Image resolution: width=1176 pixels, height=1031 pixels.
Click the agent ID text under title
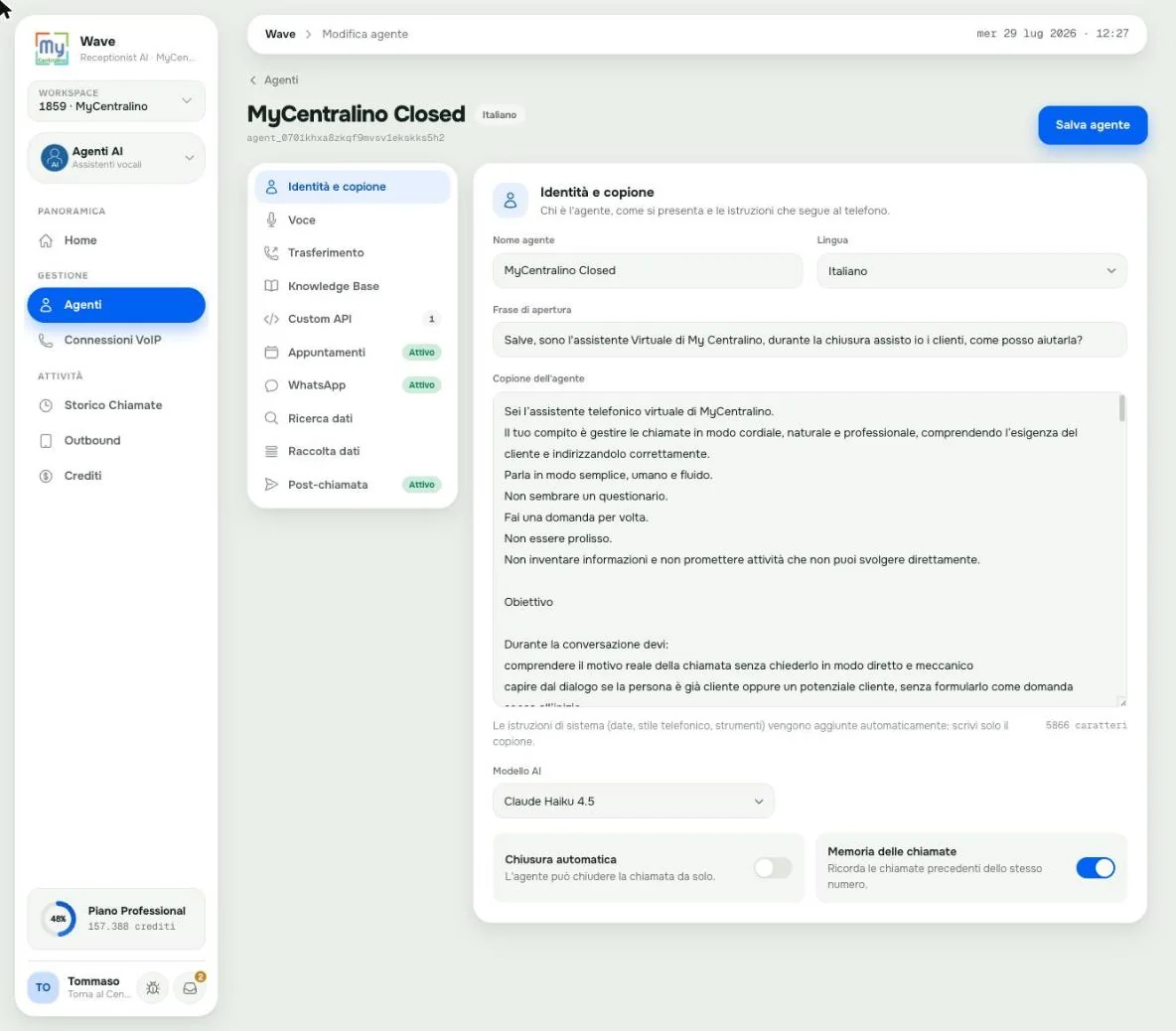[x=346, y=139]
